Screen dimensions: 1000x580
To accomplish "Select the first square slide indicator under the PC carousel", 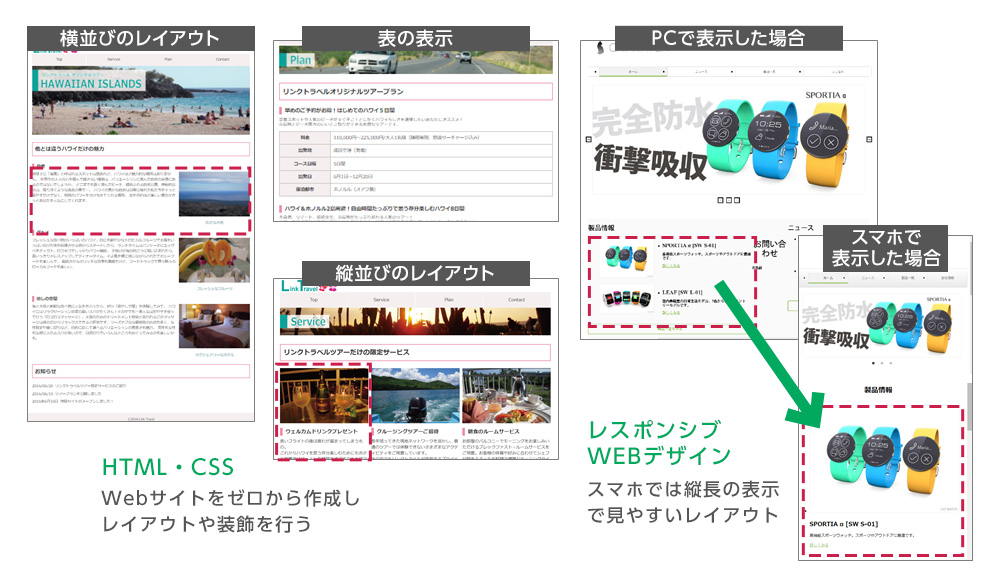I will point(720,200).
